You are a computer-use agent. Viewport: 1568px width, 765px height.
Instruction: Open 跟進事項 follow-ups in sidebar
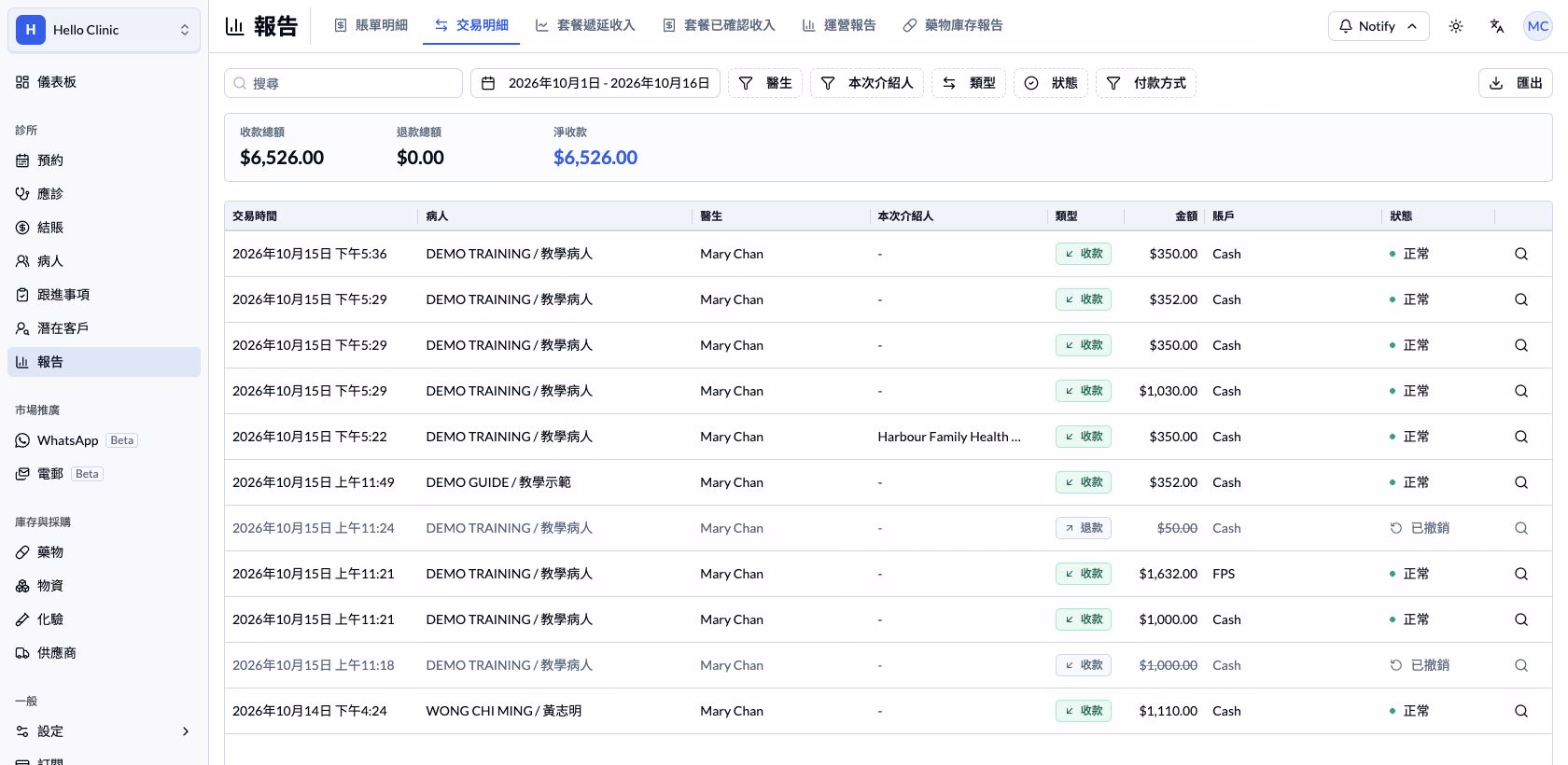tap(104, 295)
